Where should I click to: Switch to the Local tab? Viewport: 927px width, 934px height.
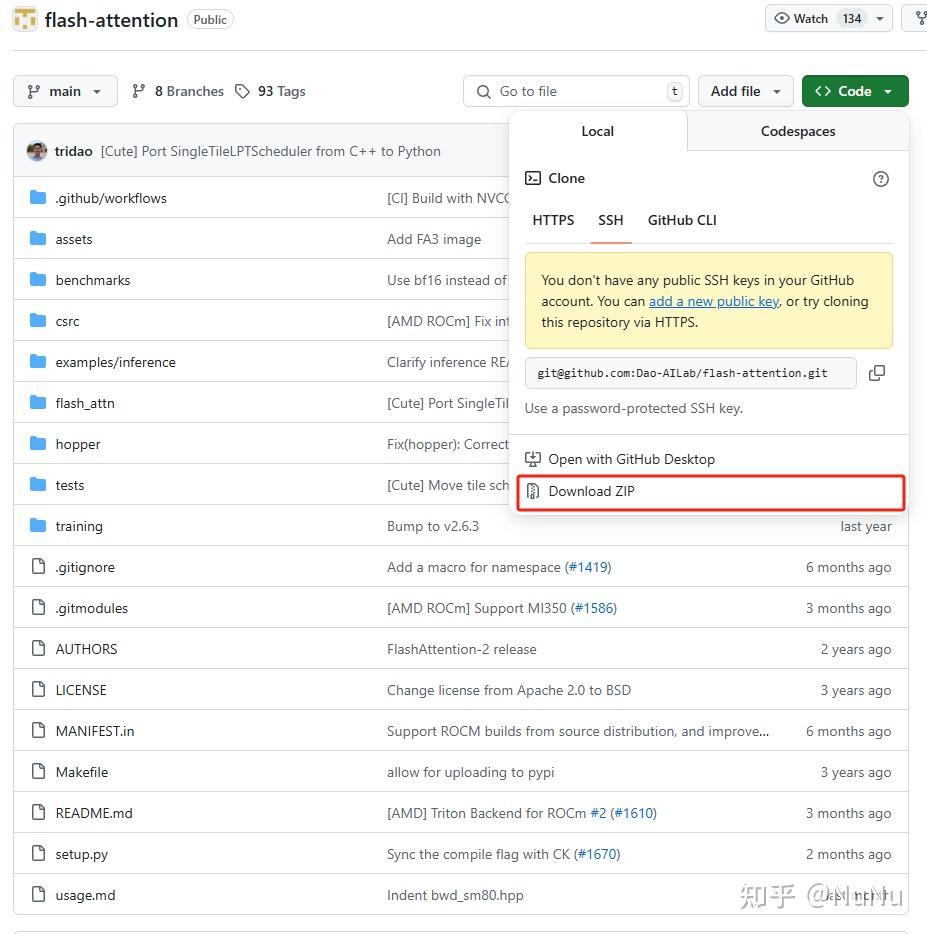(x=598, y=131)
